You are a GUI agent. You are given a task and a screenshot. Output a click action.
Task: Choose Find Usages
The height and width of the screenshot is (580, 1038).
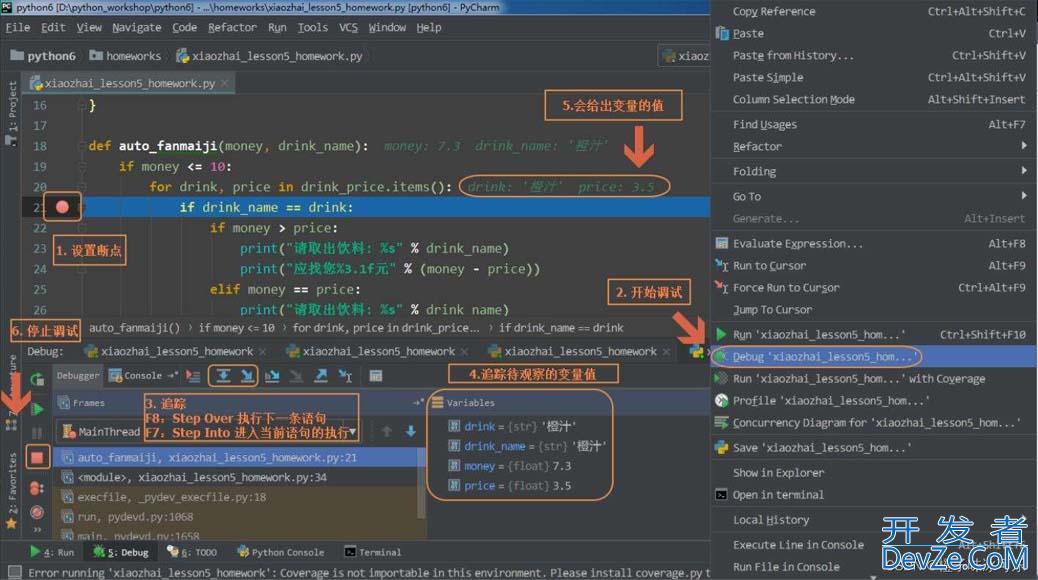[x=874, y=124]
